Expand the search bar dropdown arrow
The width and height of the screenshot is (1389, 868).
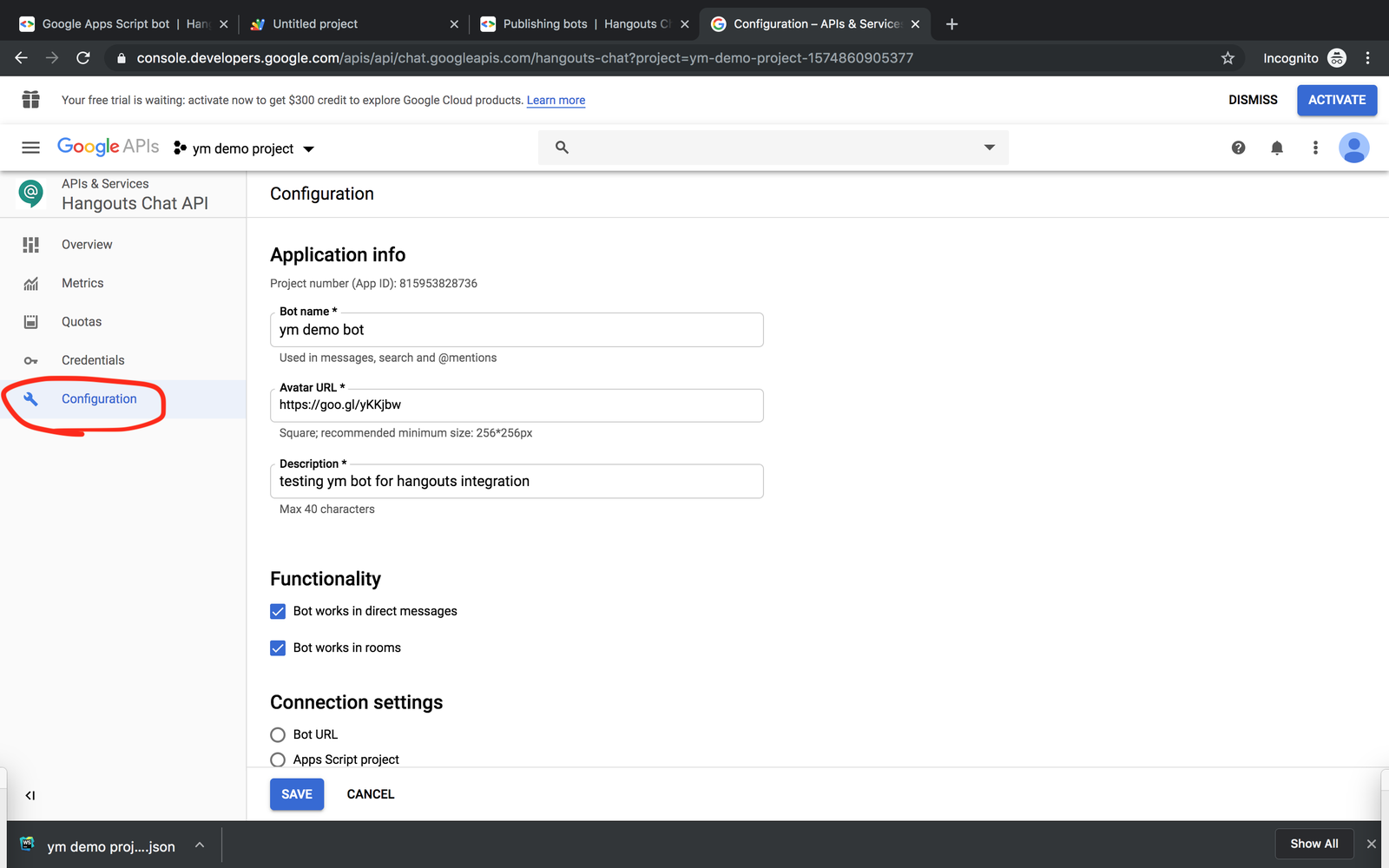[989, 148]
